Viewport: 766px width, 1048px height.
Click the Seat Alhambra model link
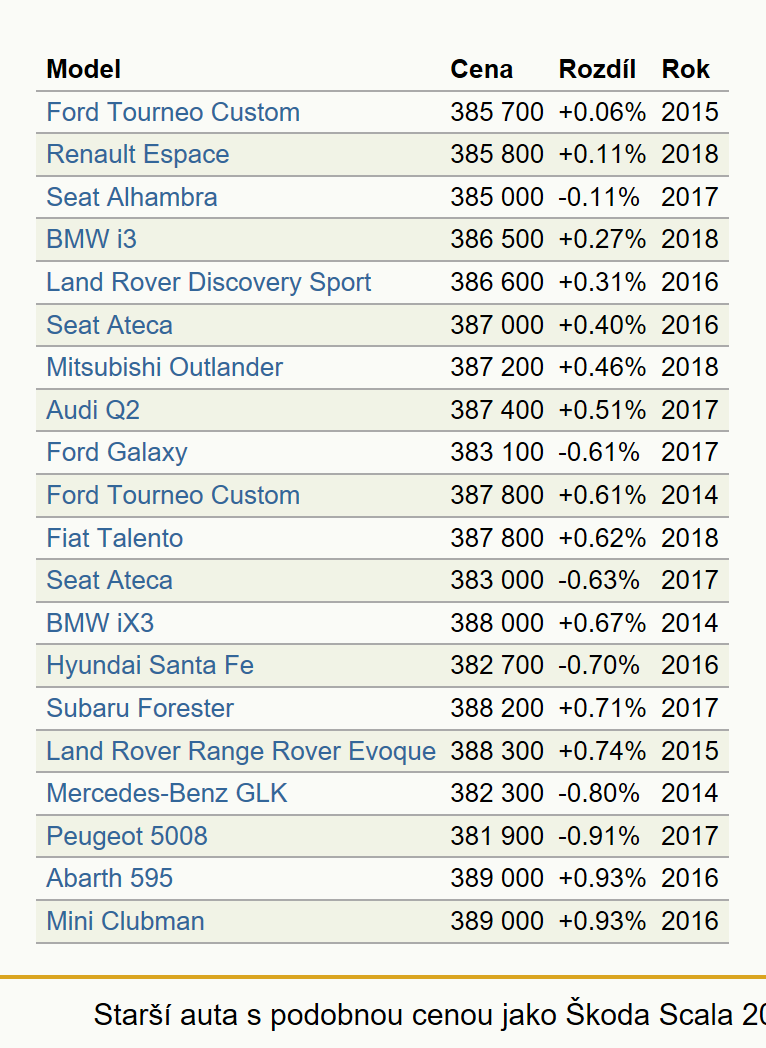point(132,197)
